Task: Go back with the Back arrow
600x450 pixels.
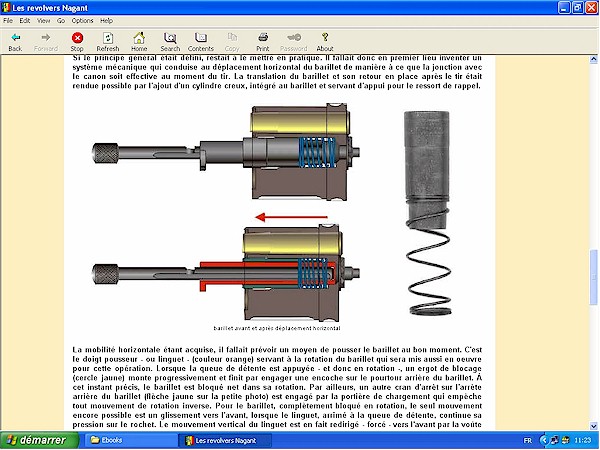Action: click(x=15, y=41)
